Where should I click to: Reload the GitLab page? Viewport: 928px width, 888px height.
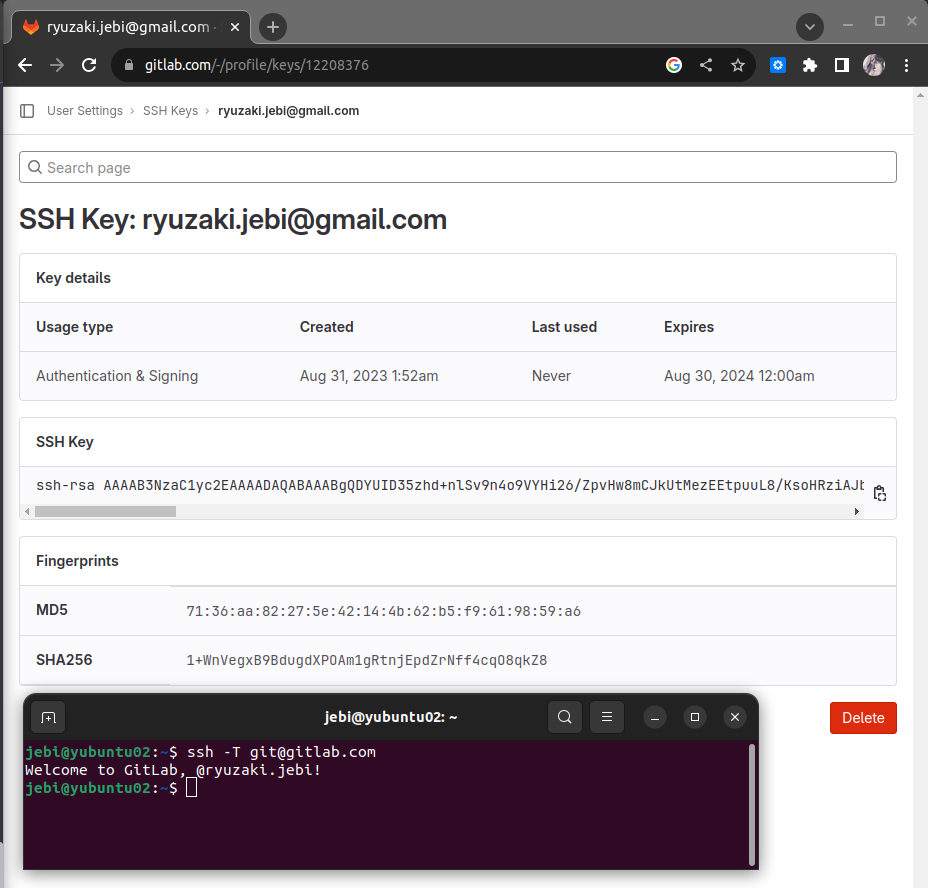coord(89,65)
